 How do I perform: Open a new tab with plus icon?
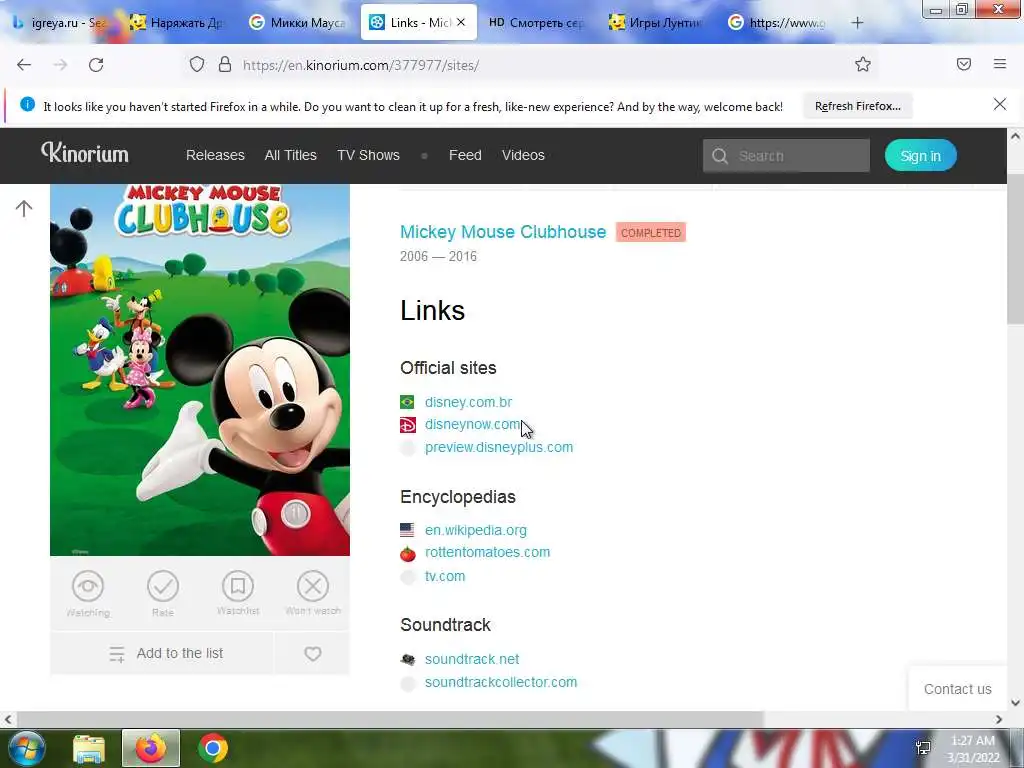coord(857,23)
